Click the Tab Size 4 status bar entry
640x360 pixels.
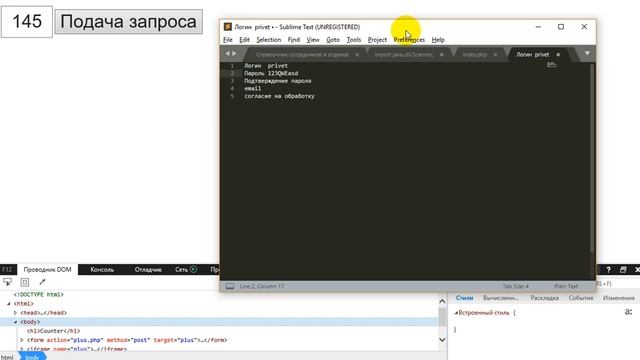point(515,286)
